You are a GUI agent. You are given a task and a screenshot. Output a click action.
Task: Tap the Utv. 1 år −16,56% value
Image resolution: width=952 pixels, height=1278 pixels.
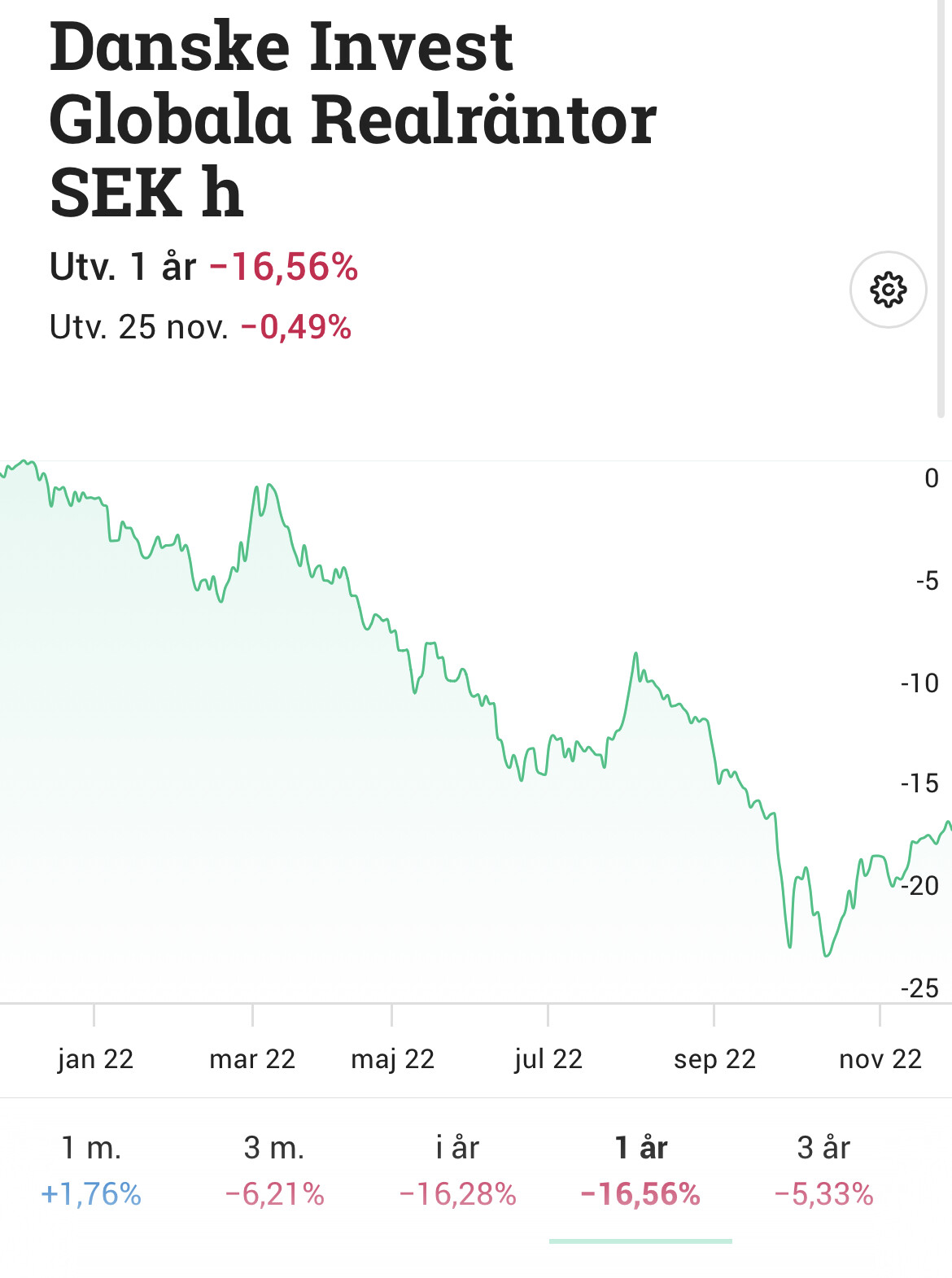coord(284,267)
